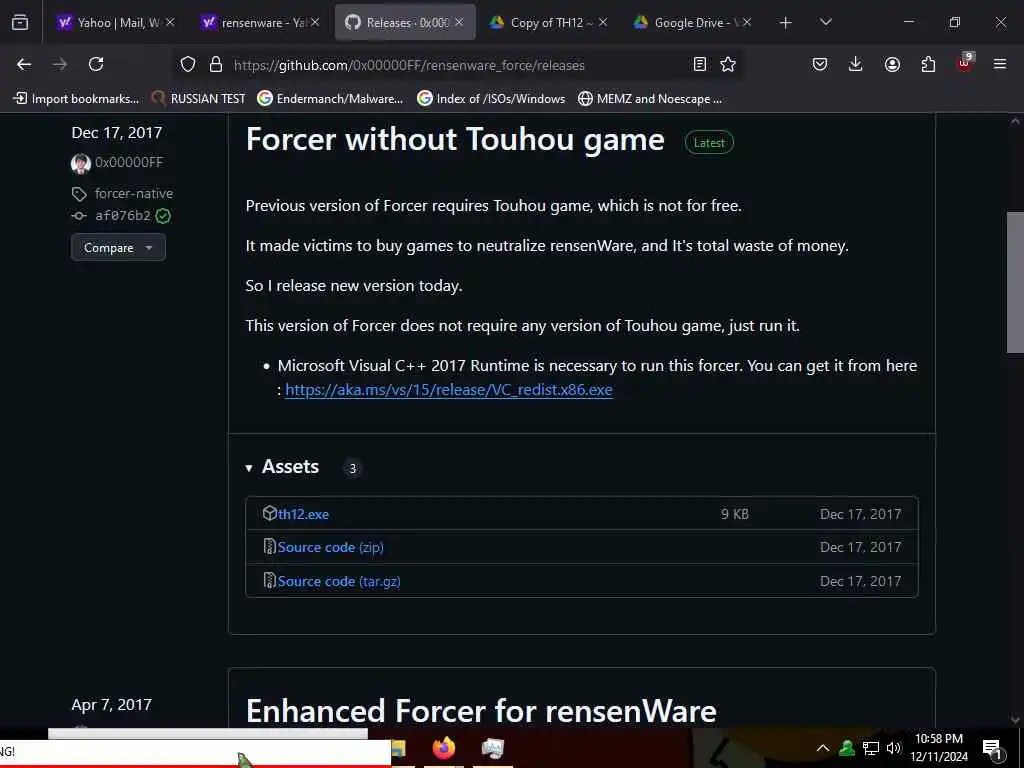Open the Pocket save icon
Screen dimensions: 1024x768
point(820,64)
